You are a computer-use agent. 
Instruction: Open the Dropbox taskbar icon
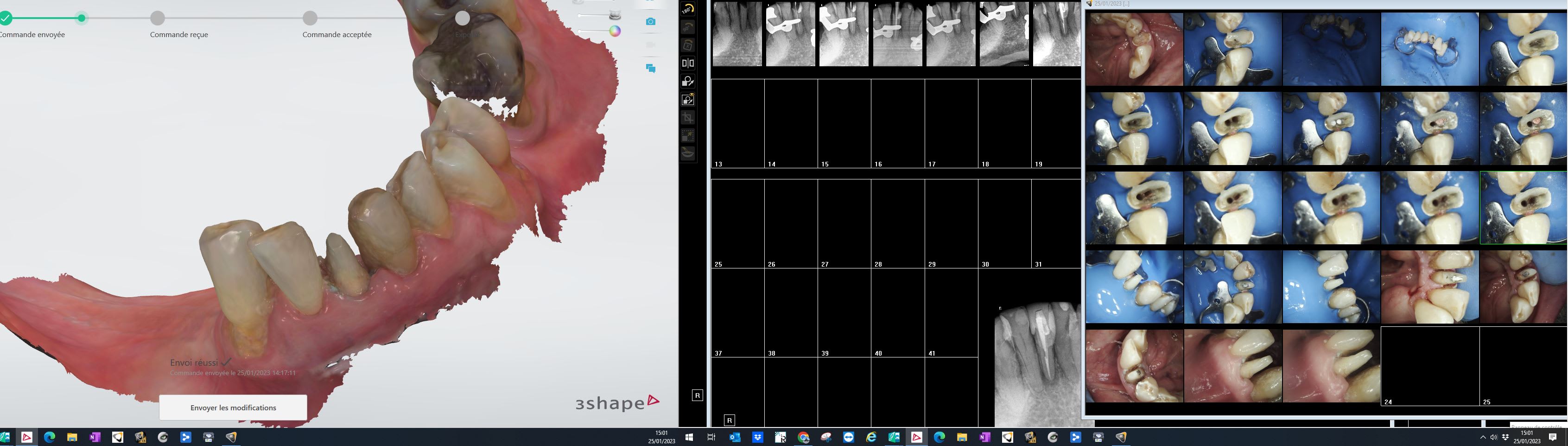point(757,437)
